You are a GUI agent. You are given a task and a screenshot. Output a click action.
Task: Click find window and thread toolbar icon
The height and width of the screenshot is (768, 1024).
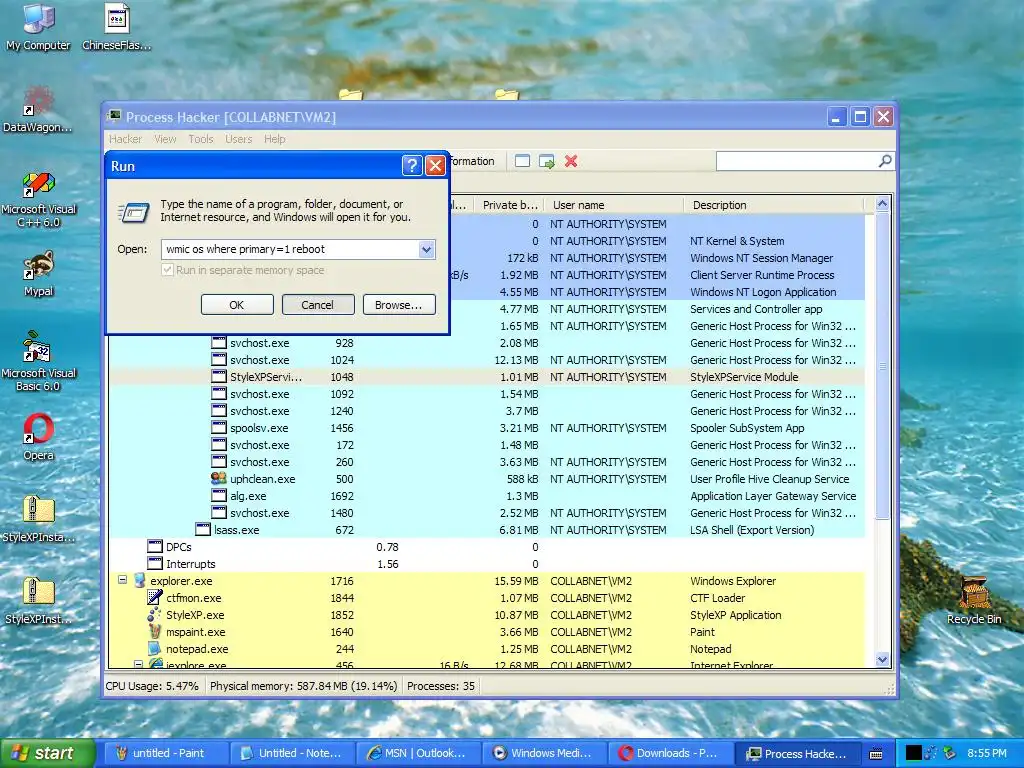pos(547,161)
